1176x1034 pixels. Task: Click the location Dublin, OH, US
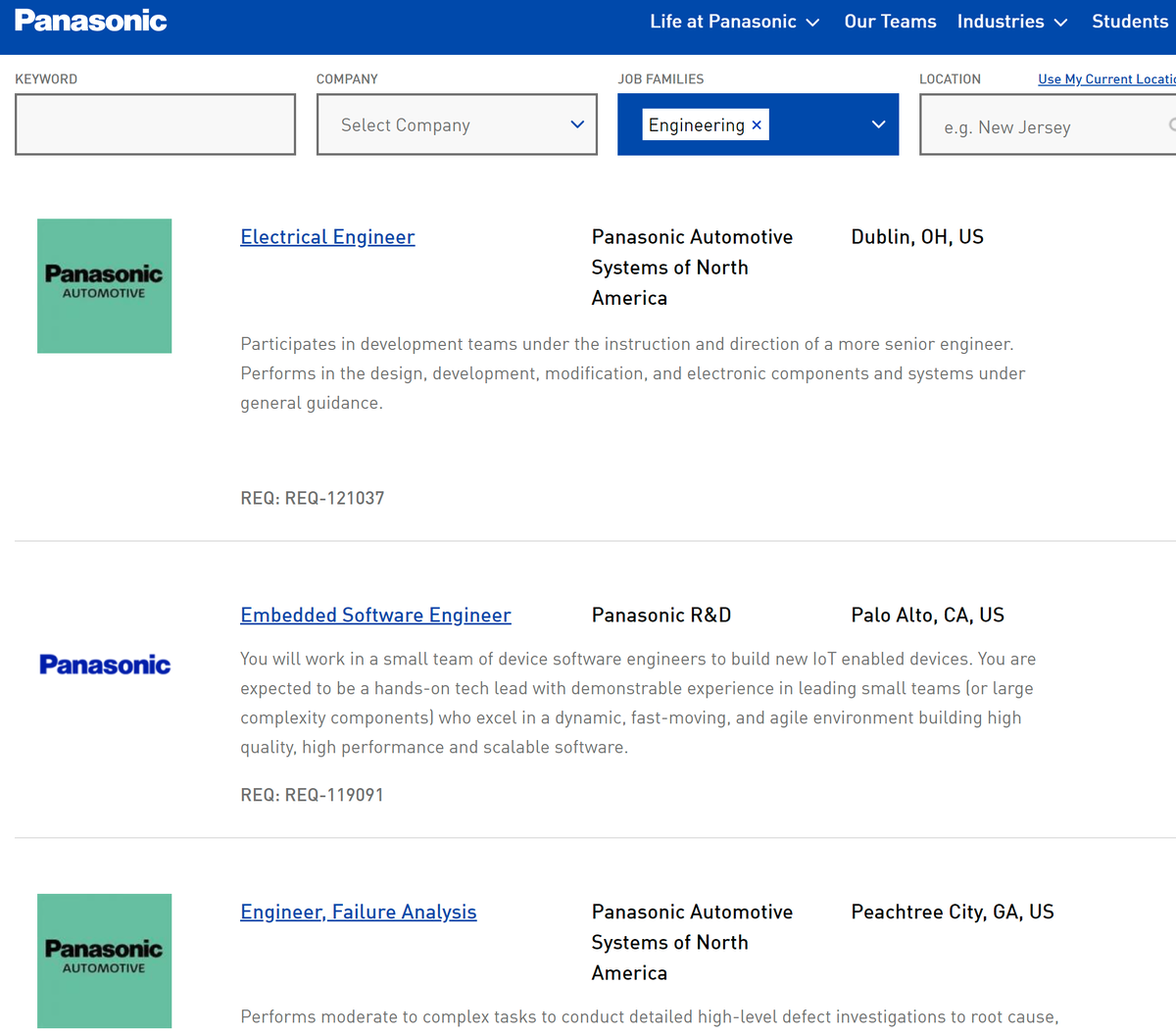[917, 237]
